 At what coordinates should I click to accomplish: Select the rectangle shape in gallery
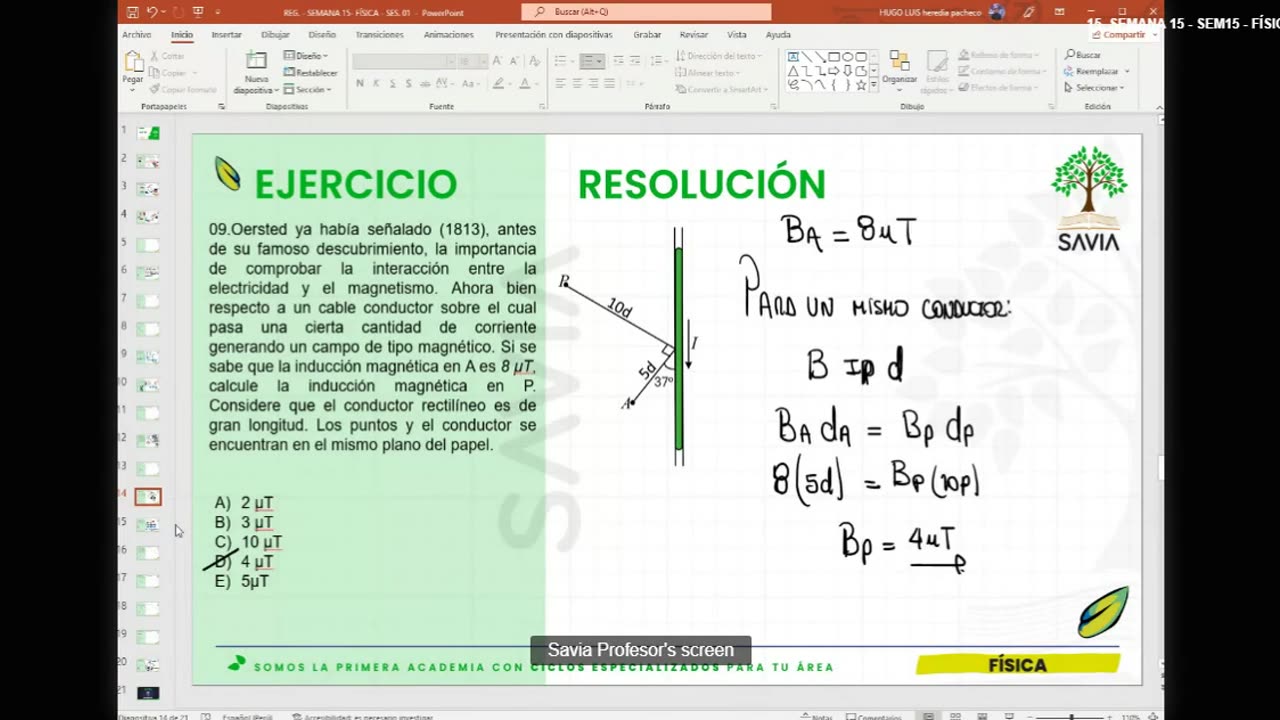click(x=834, y=57)
